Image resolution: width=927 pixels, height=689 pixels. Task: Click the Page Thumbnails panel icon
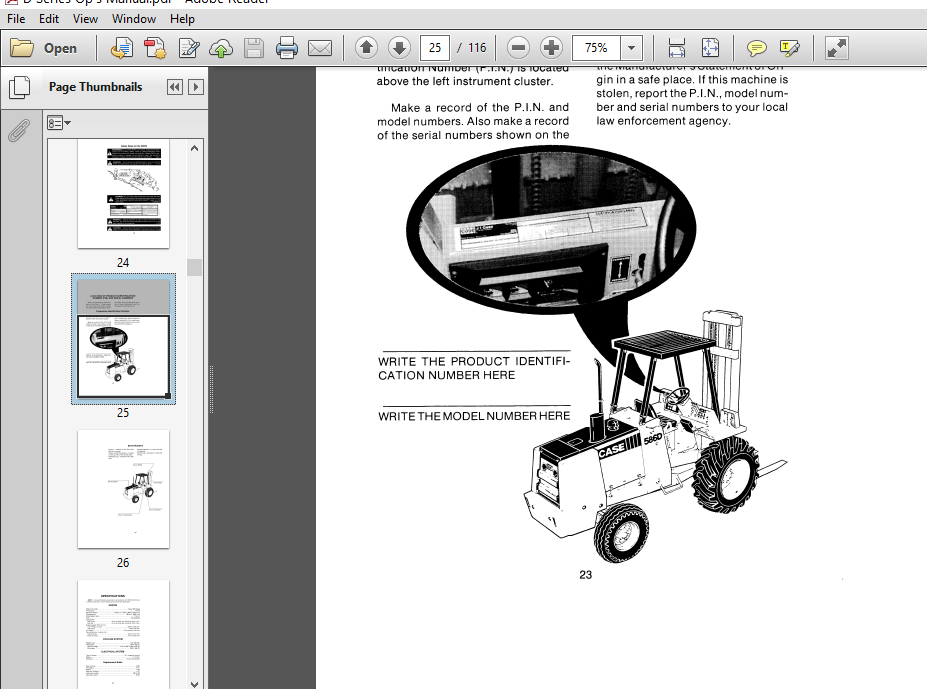pos(20,88)
